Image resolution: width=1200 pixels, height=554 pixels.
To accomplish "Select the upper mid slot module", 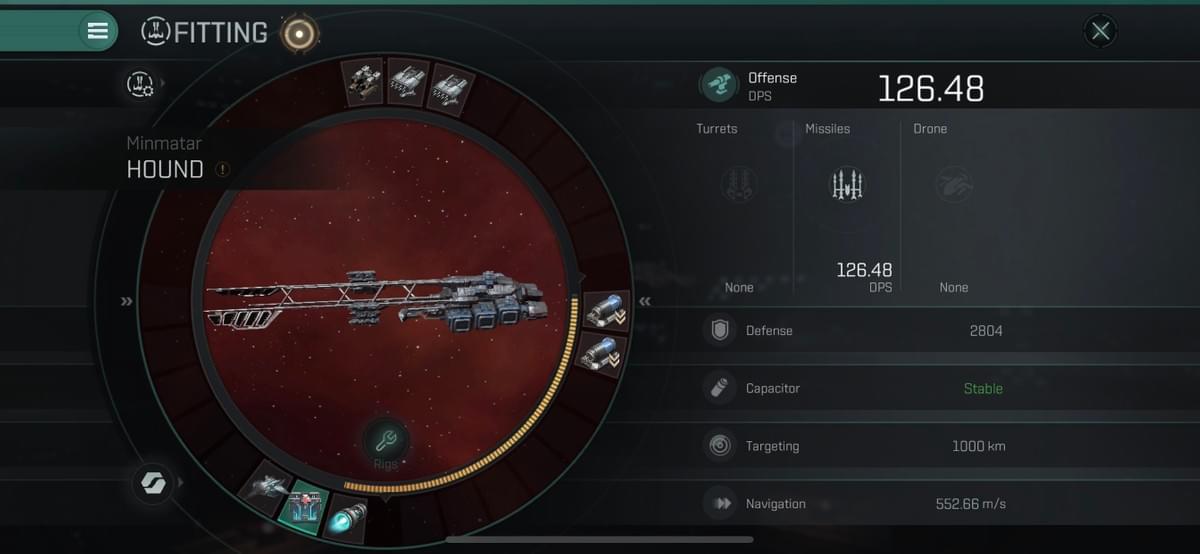I will tap(605, 312).
